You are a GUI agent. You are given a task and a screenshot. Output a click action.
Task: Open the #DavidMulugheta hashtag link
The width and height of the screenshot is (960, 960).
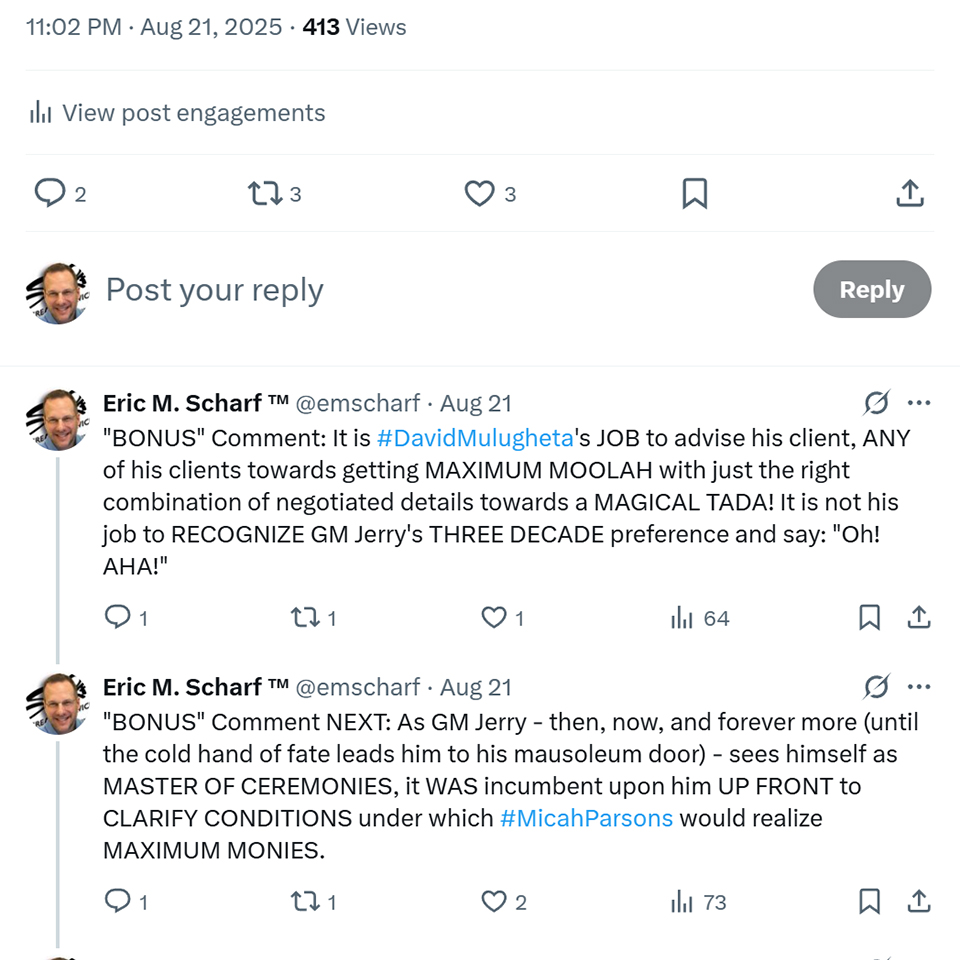[x=475, y=438]
